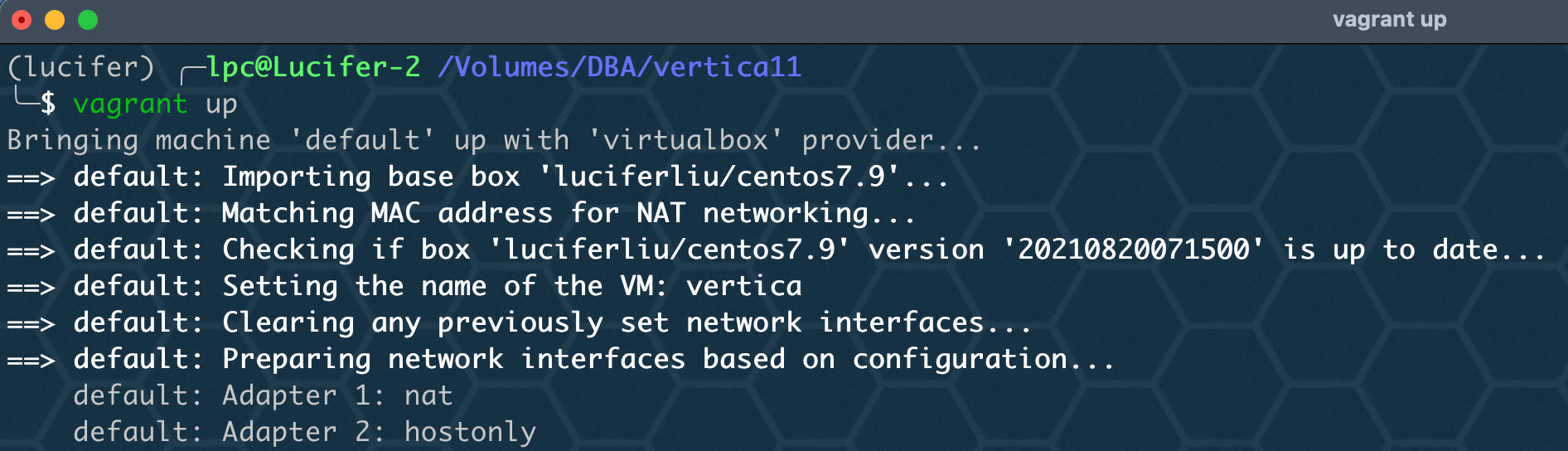Click the '$' prompt symbol
This screenshot has height=451, width=1568.
point(48,104)
